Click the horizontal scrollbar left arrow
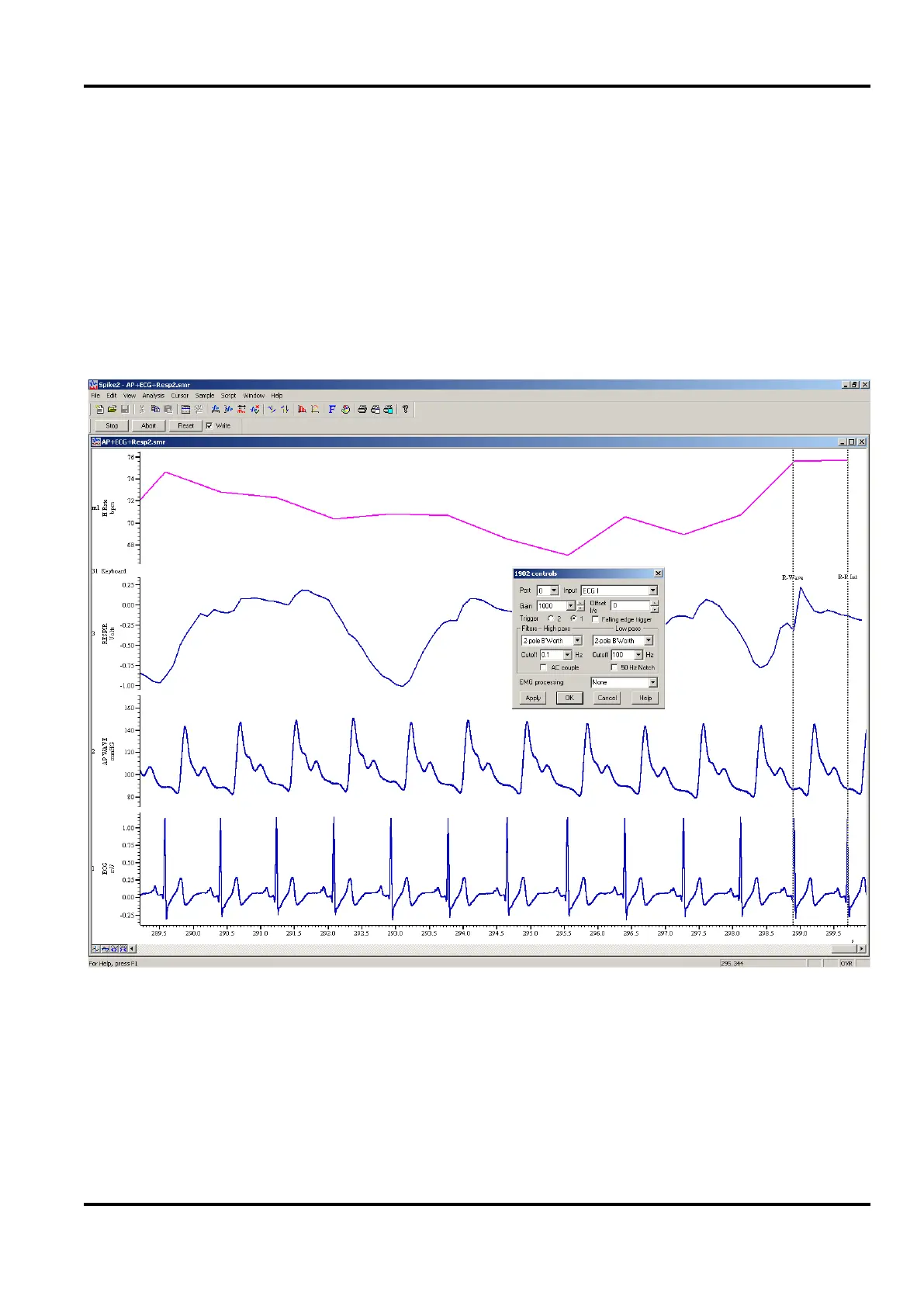This screenshot has height=1306, width=924. click(x=132, y=947)
